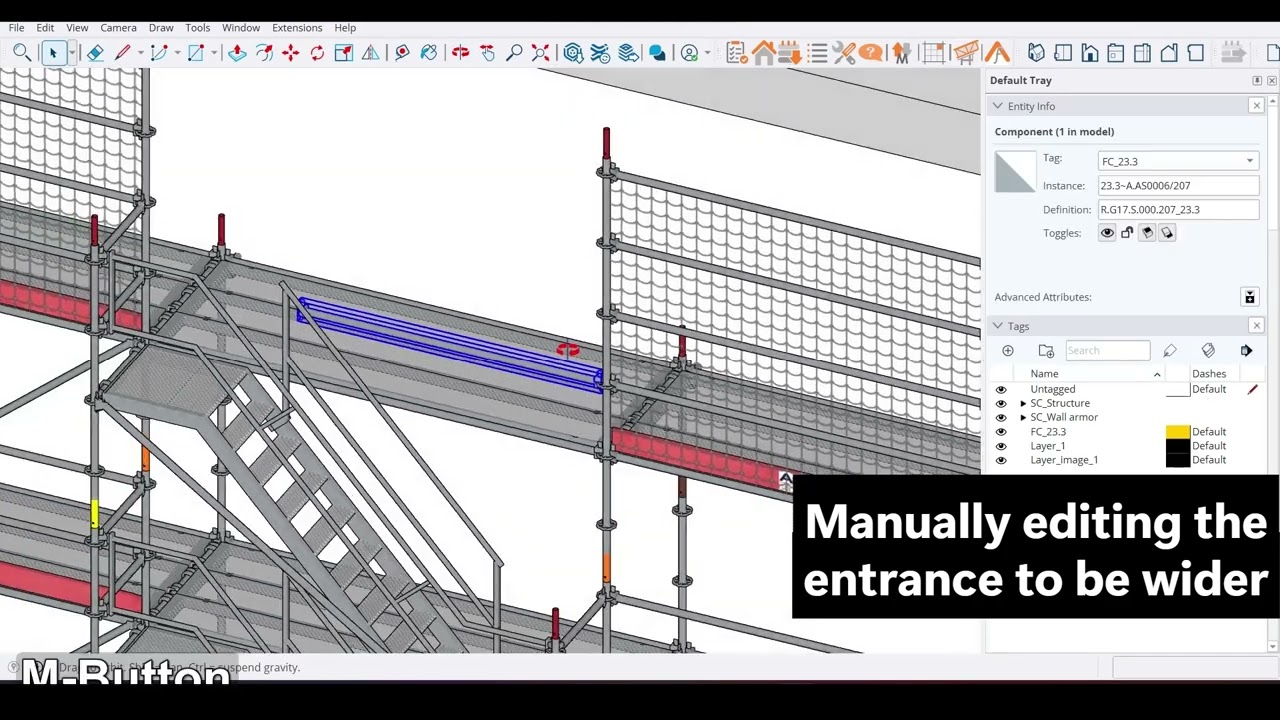Open the Select tool dropdown arrow
This screenshot has width=1280, height=720.
click(71, 53)
